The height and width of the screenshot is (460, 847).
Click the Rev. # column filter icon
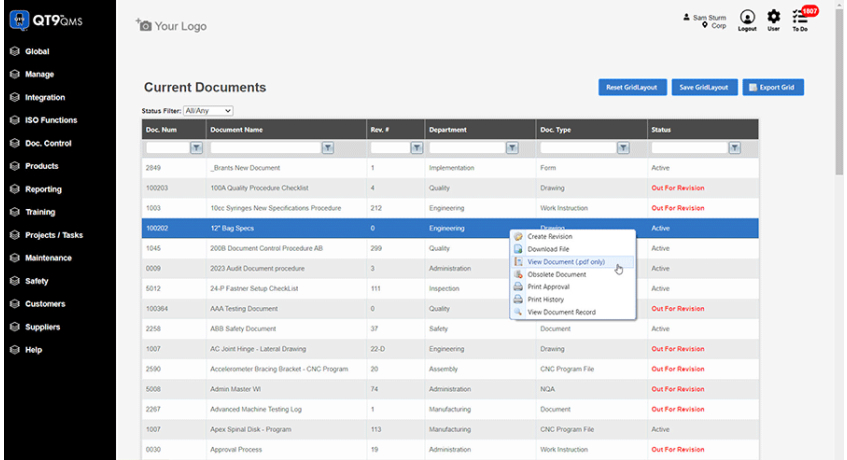tap(417, 148)
